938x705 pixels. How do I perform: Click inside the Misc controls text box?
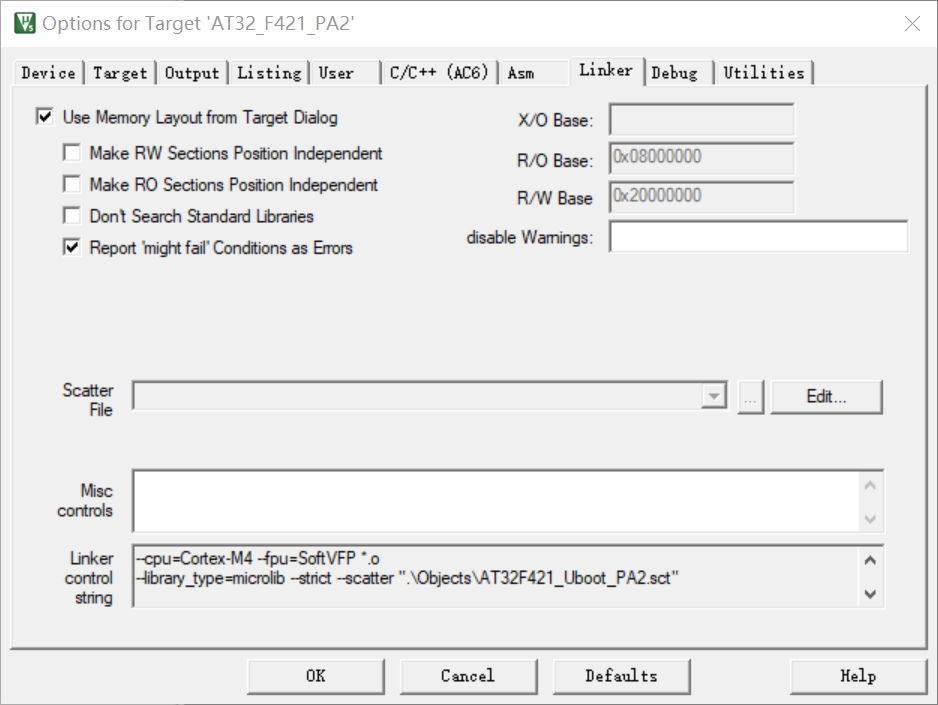(x=497, y=501)
